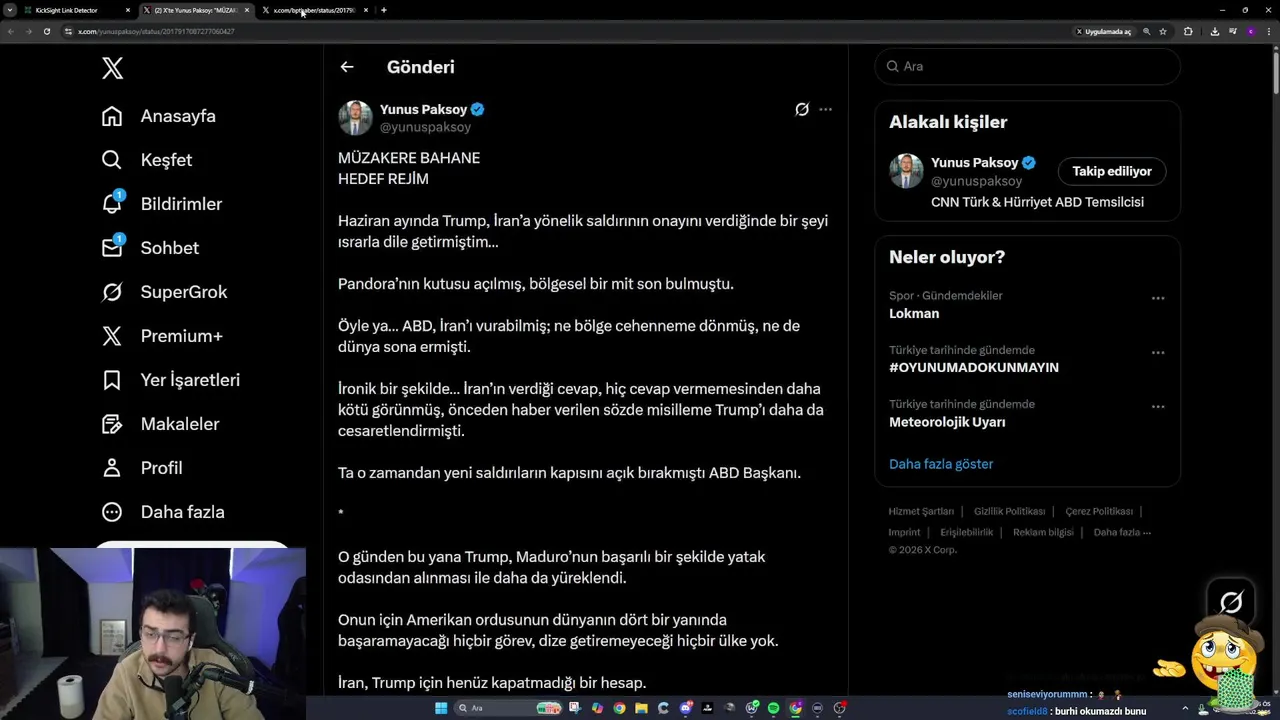Screen dimensions: 1280x720
Task: Open browser profile avatar
Action: click(x=1251, y=31)
